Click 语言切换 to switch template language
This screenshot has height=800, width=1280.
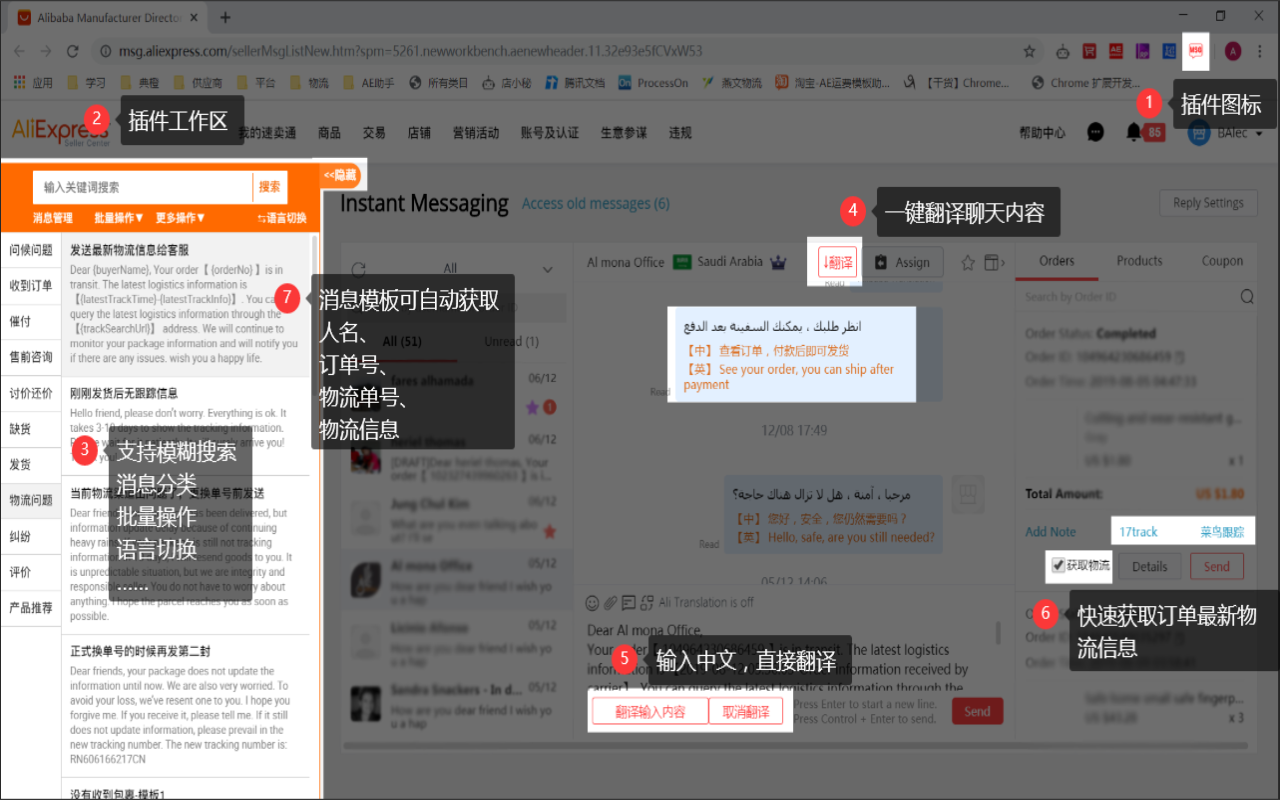[282, 218]
